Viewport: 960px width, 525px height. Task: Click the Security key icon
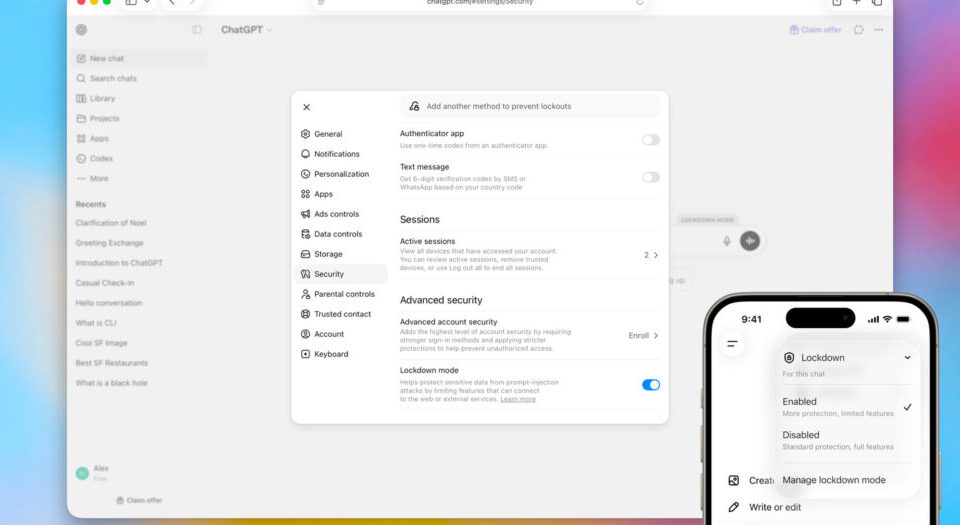pyautogui.click(x=306, y=274)
